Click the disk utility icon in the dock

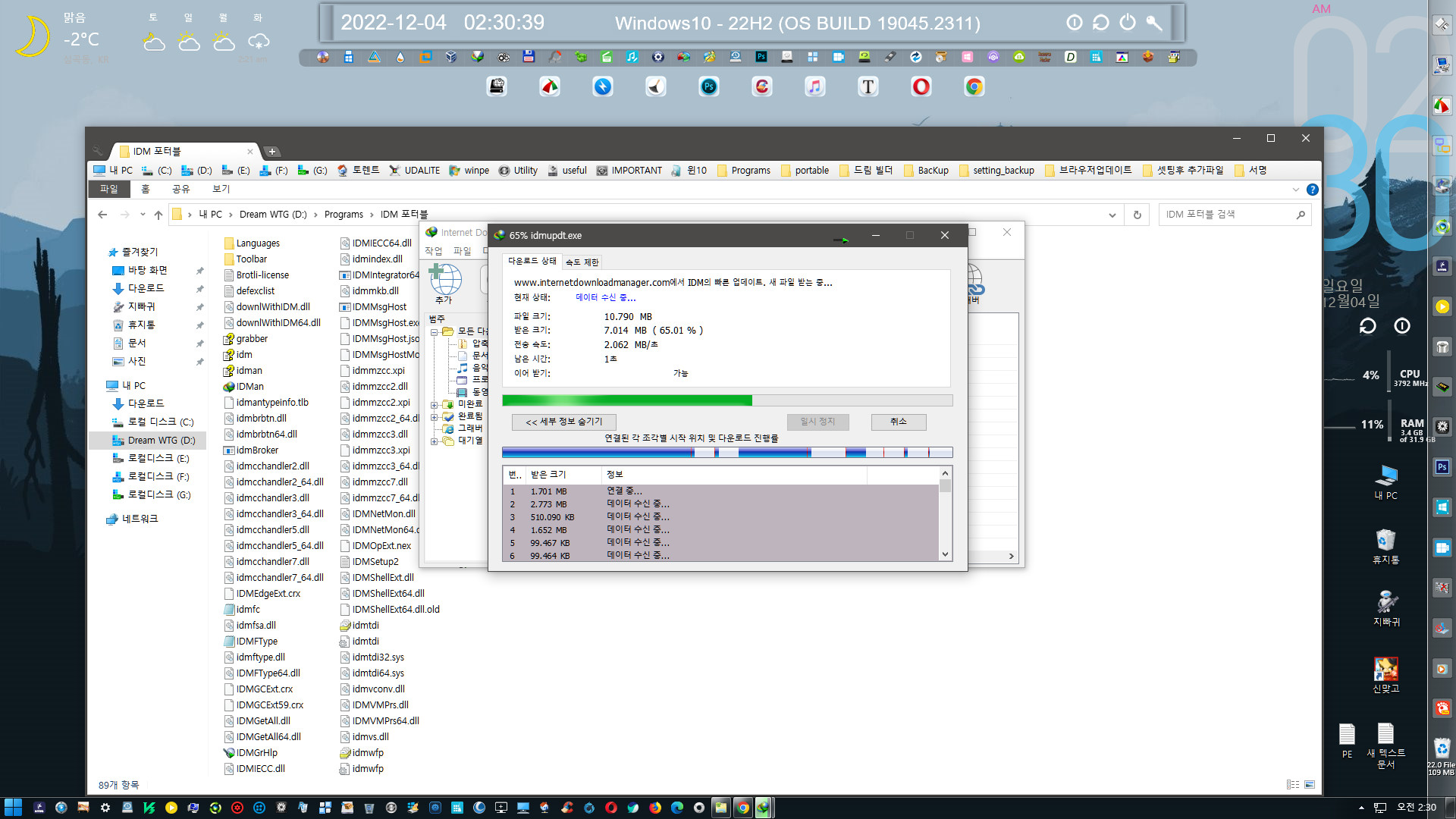tap(496, 86)
